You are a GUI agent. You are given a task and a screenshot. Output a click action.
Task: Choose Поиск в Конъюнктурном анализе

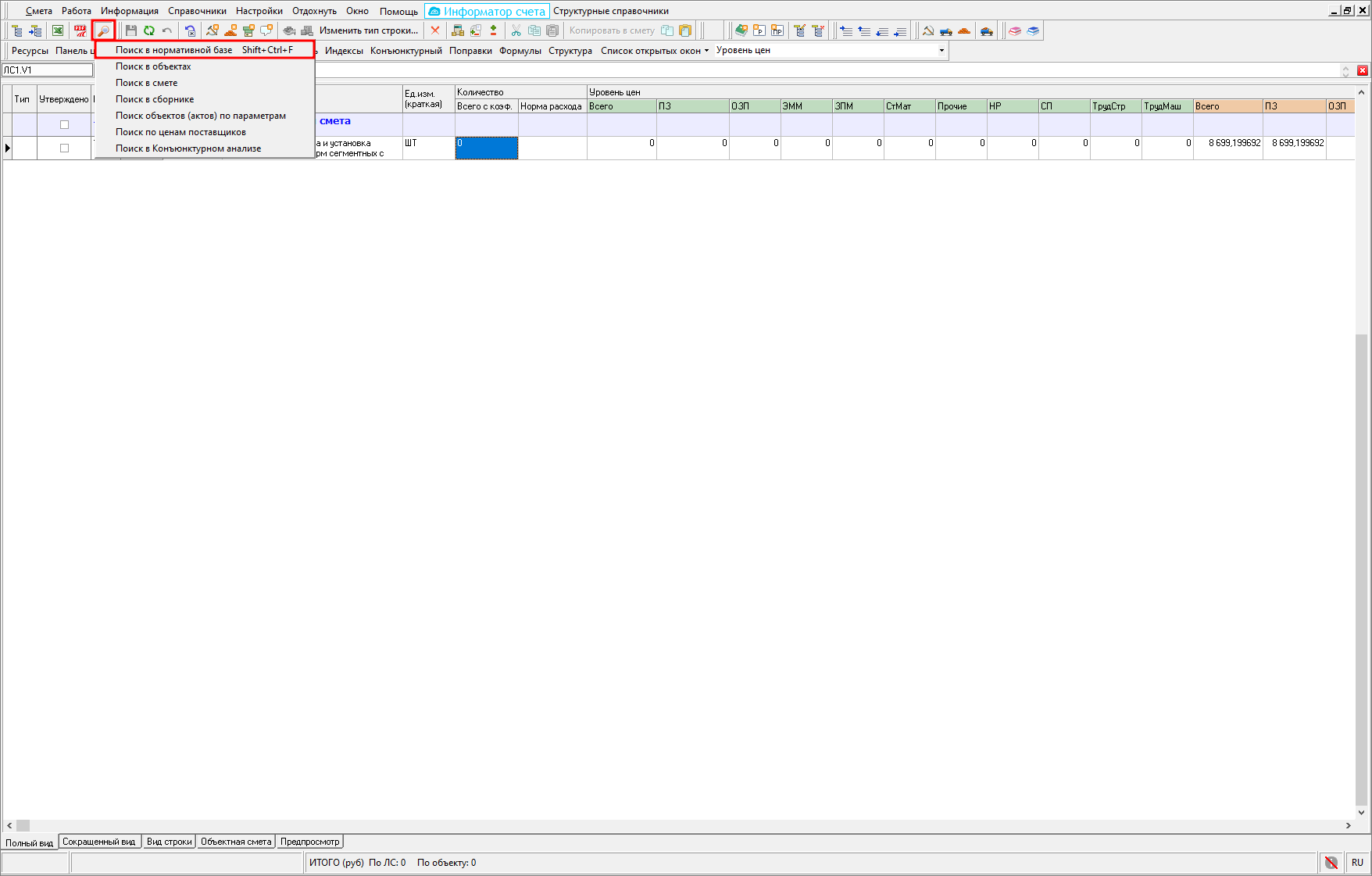click(x=188, y=148)
